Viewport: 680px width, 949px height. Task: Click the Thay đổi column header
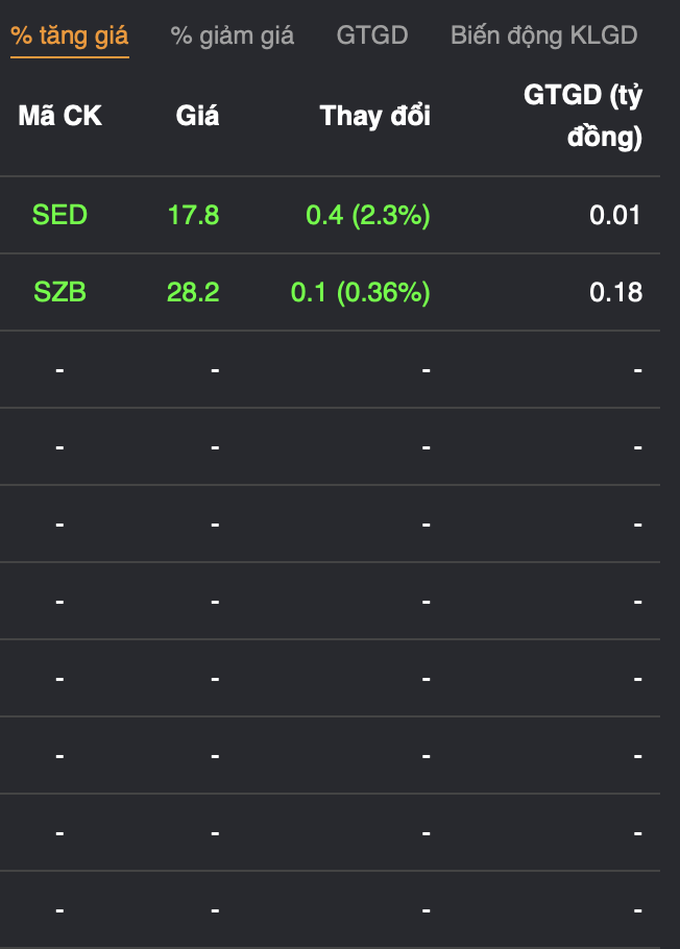375,116
